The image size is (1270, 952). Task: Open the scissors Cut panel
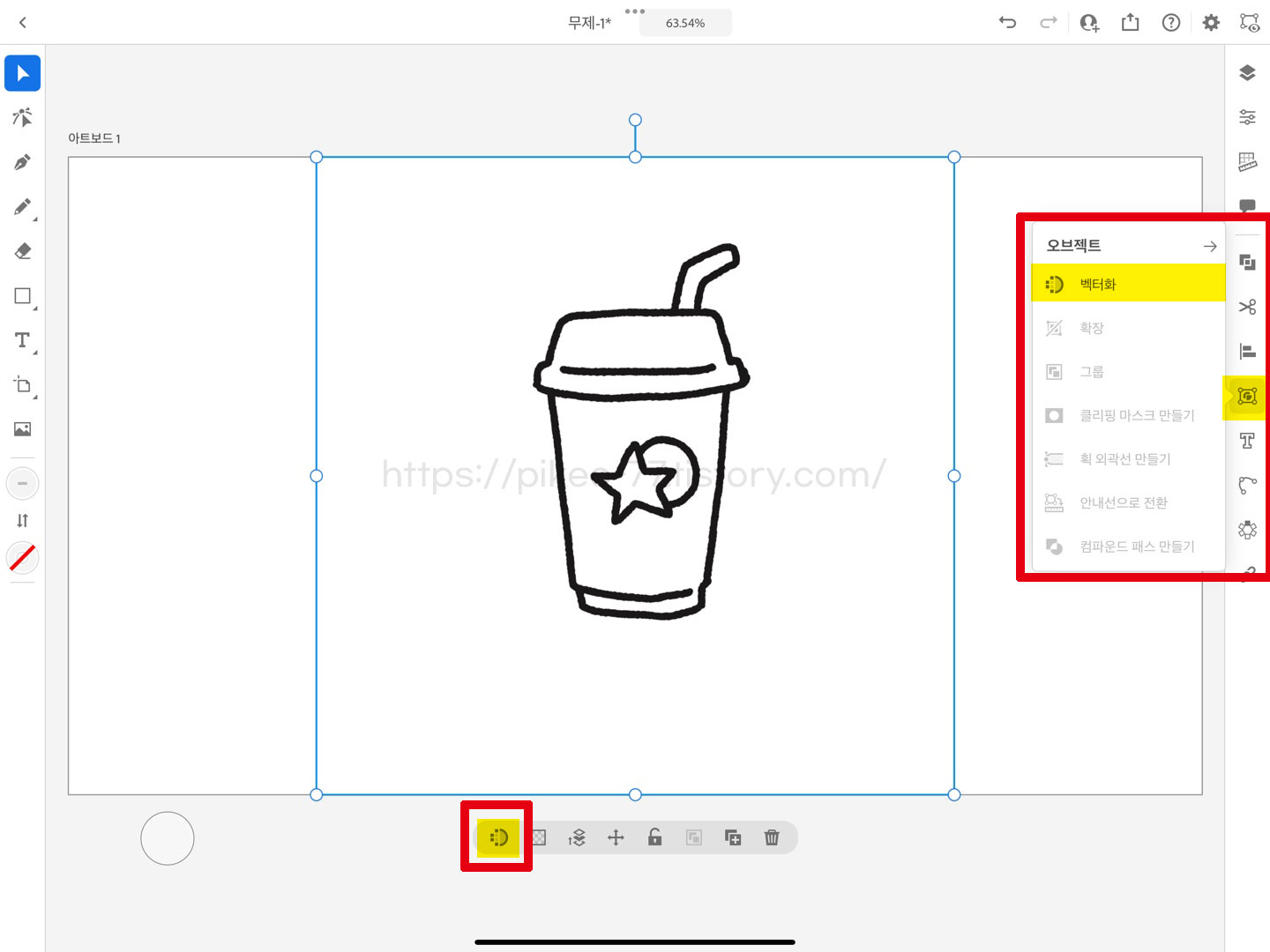[x=1247, y=307]
